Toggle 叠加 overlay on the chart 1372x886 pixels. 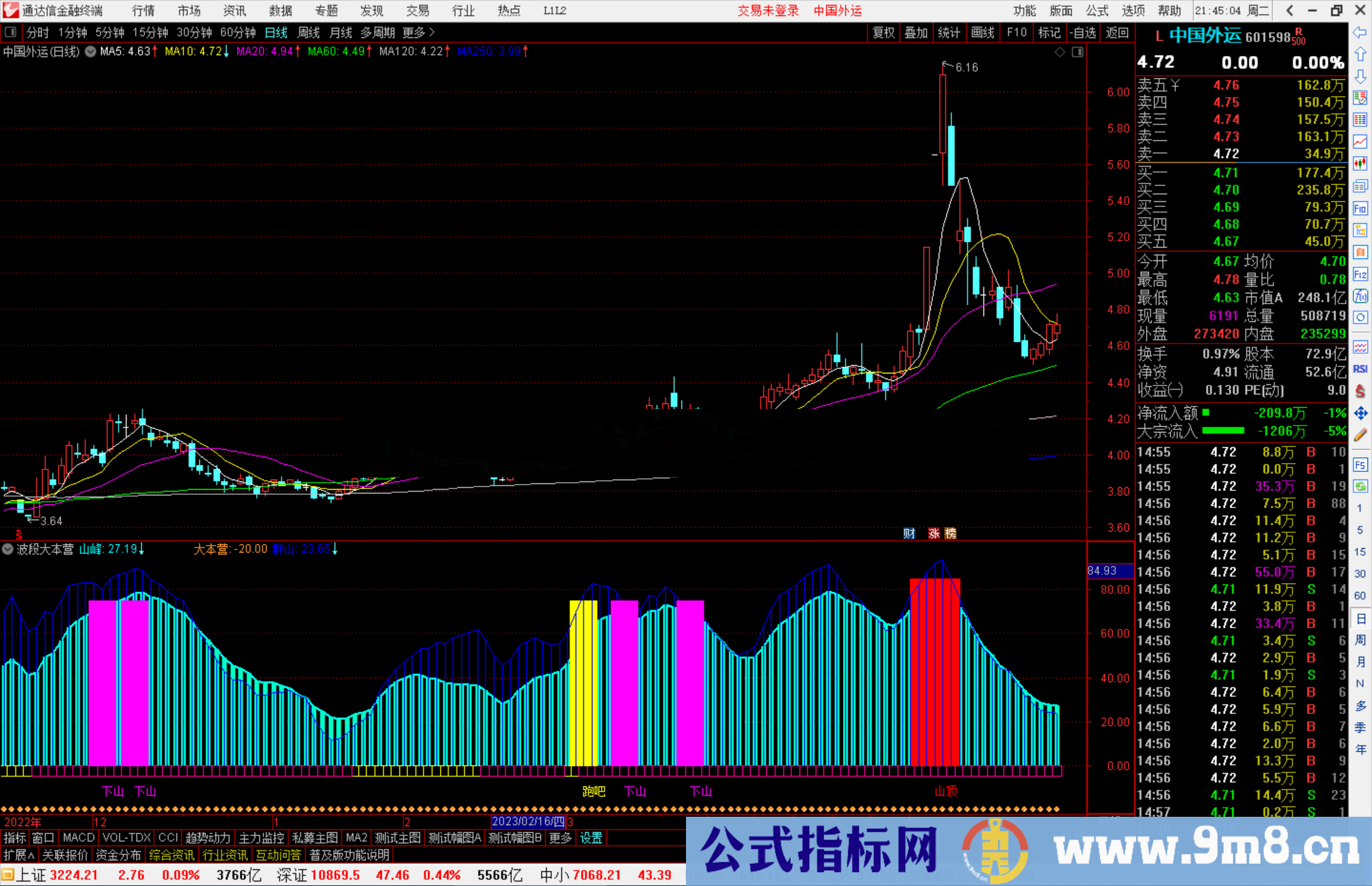pos(916,32)
